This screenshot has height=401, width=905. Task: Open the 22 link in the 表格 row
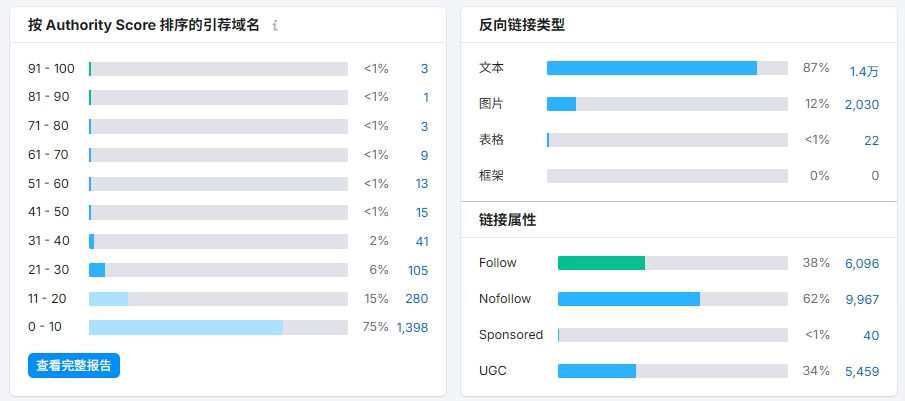pyautogui.click(x=872, y=140)
